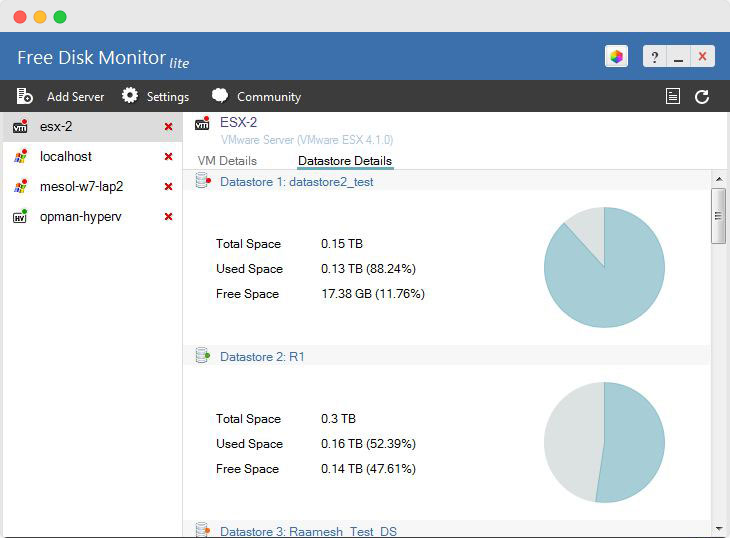Minimize the app with the underscore button
Screen dimensions: 730x538
[x=679, y=57]
